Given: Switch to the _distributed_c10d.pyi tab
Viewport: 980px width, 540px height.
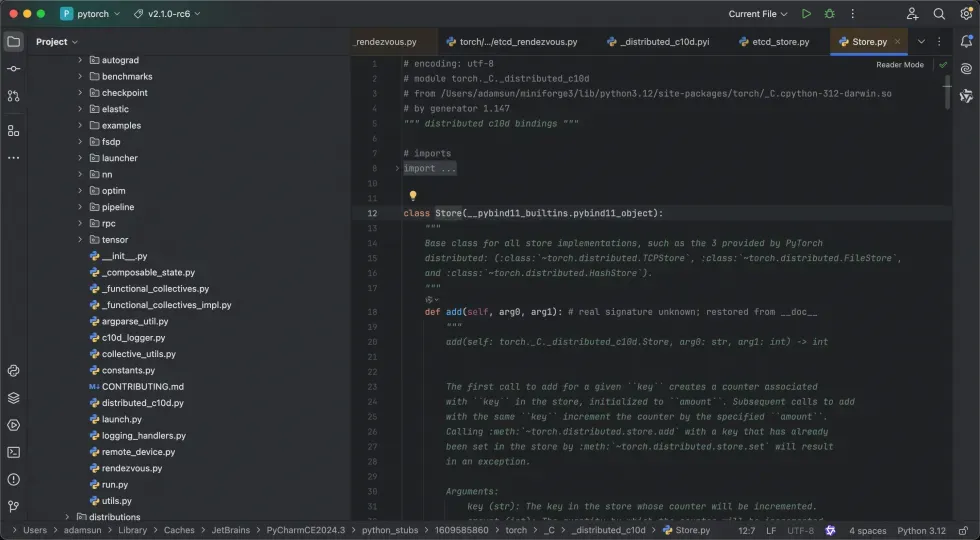Looking at the screenshot, I should pyautogui.click(x=658, y=42).
